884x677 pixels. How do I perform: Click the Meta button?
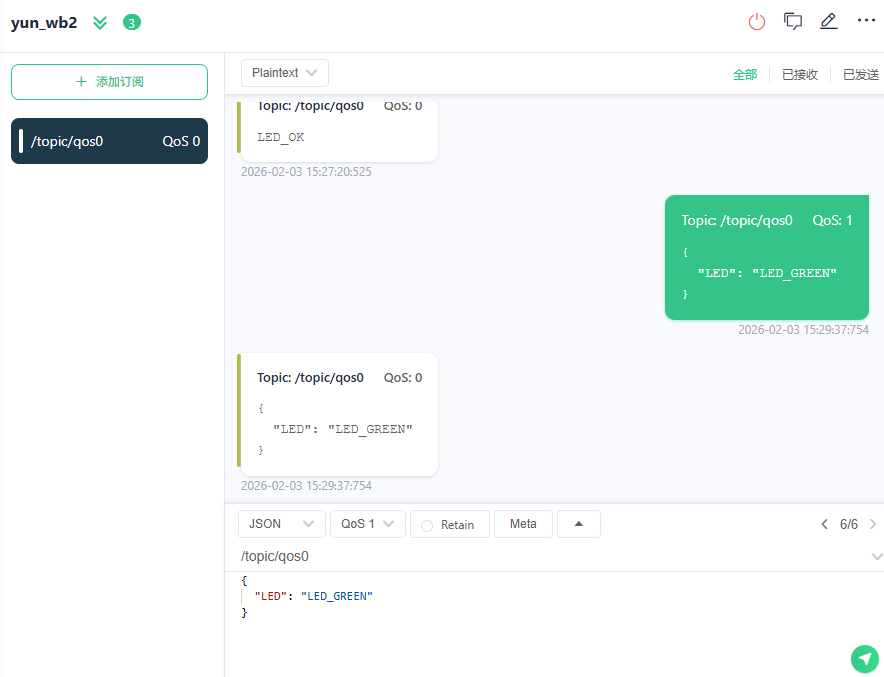(523, 524)
